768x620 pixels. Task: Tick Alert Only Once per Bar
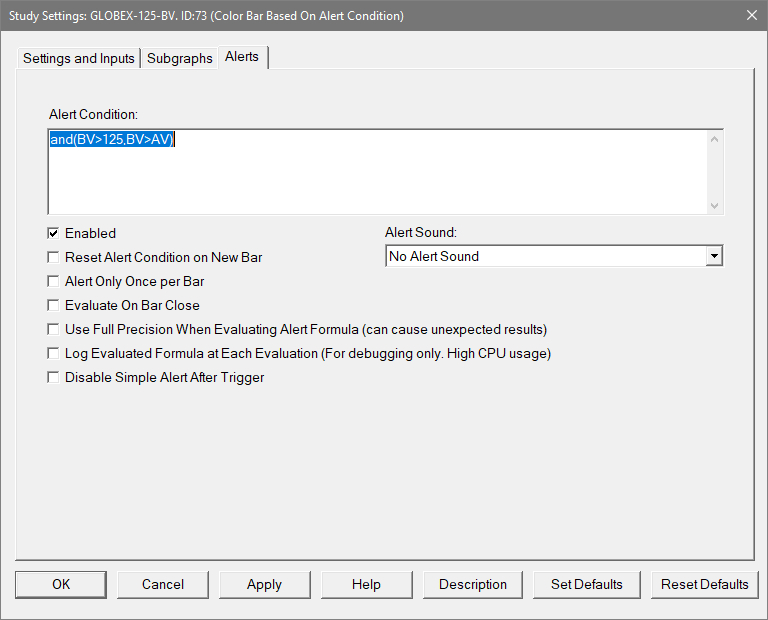(54, 281)
